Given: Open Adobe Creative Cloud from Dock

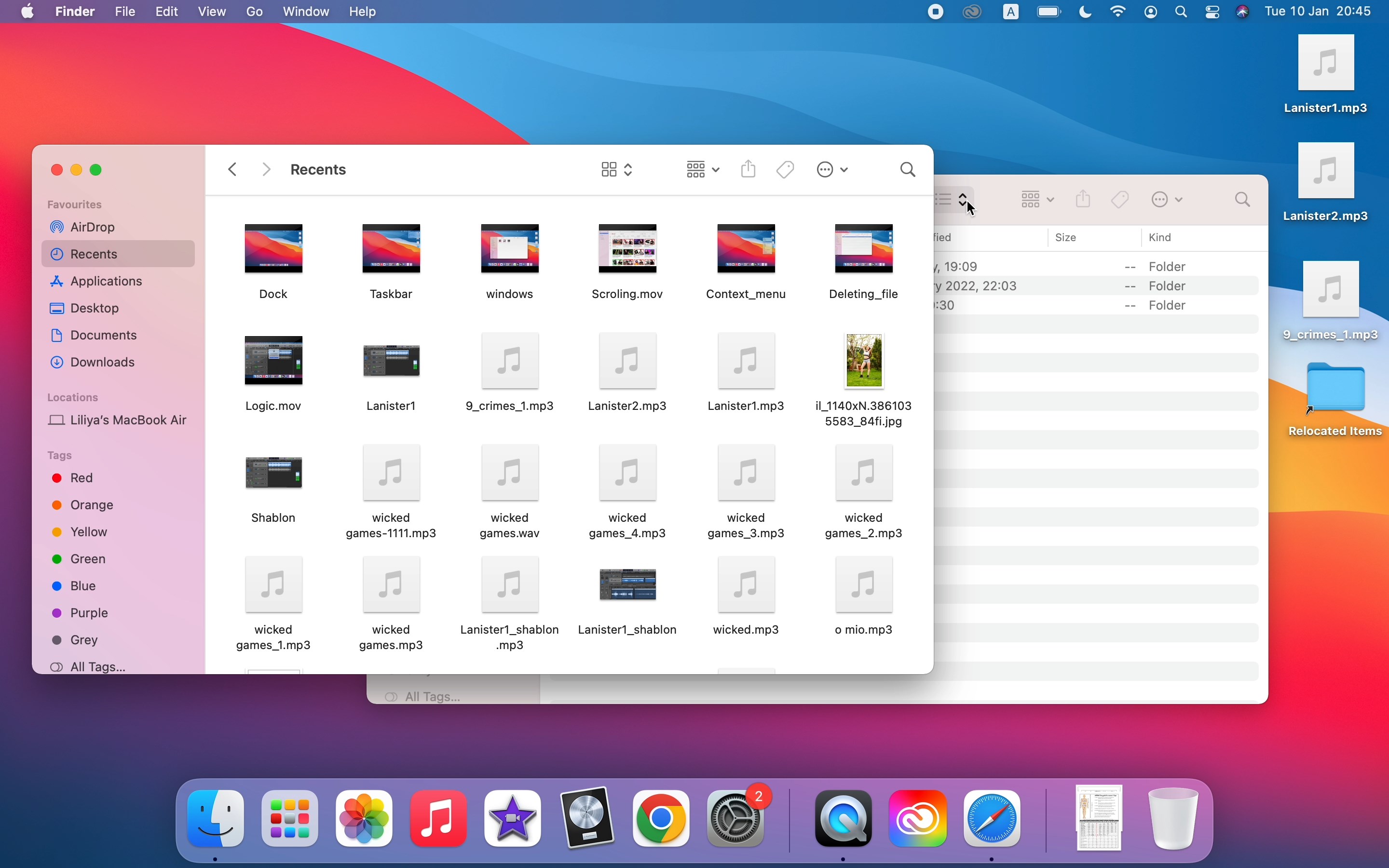Looking at the screenshot, I should click(918, 818).
